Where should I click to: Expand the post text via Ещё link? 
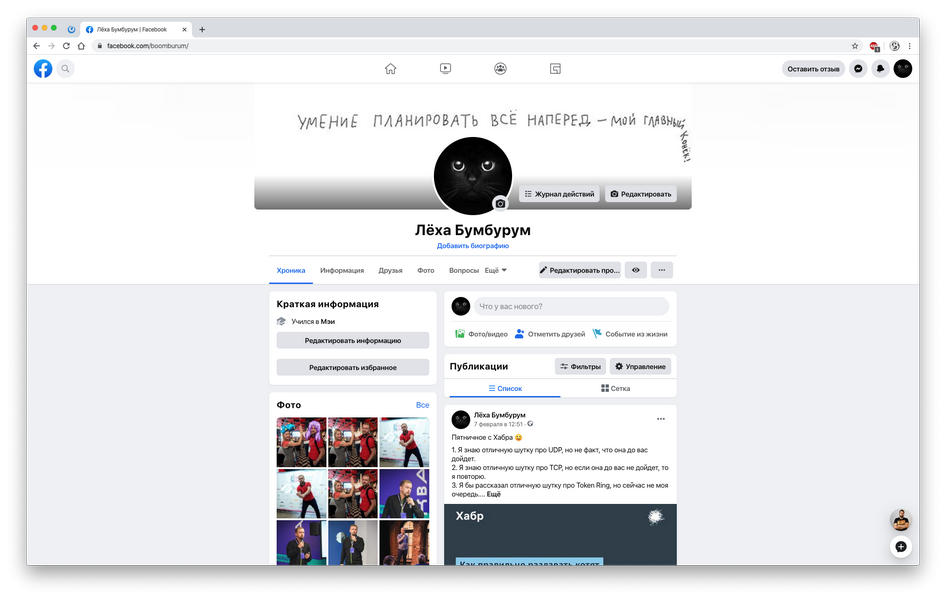point(494,494)
